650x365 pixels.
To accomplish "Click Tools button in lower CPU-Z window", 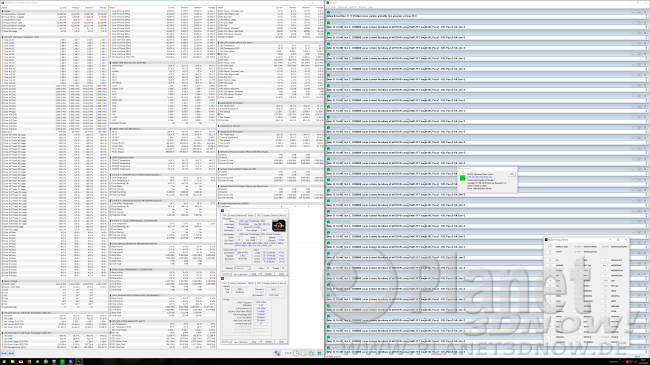I will click(253, 342).
